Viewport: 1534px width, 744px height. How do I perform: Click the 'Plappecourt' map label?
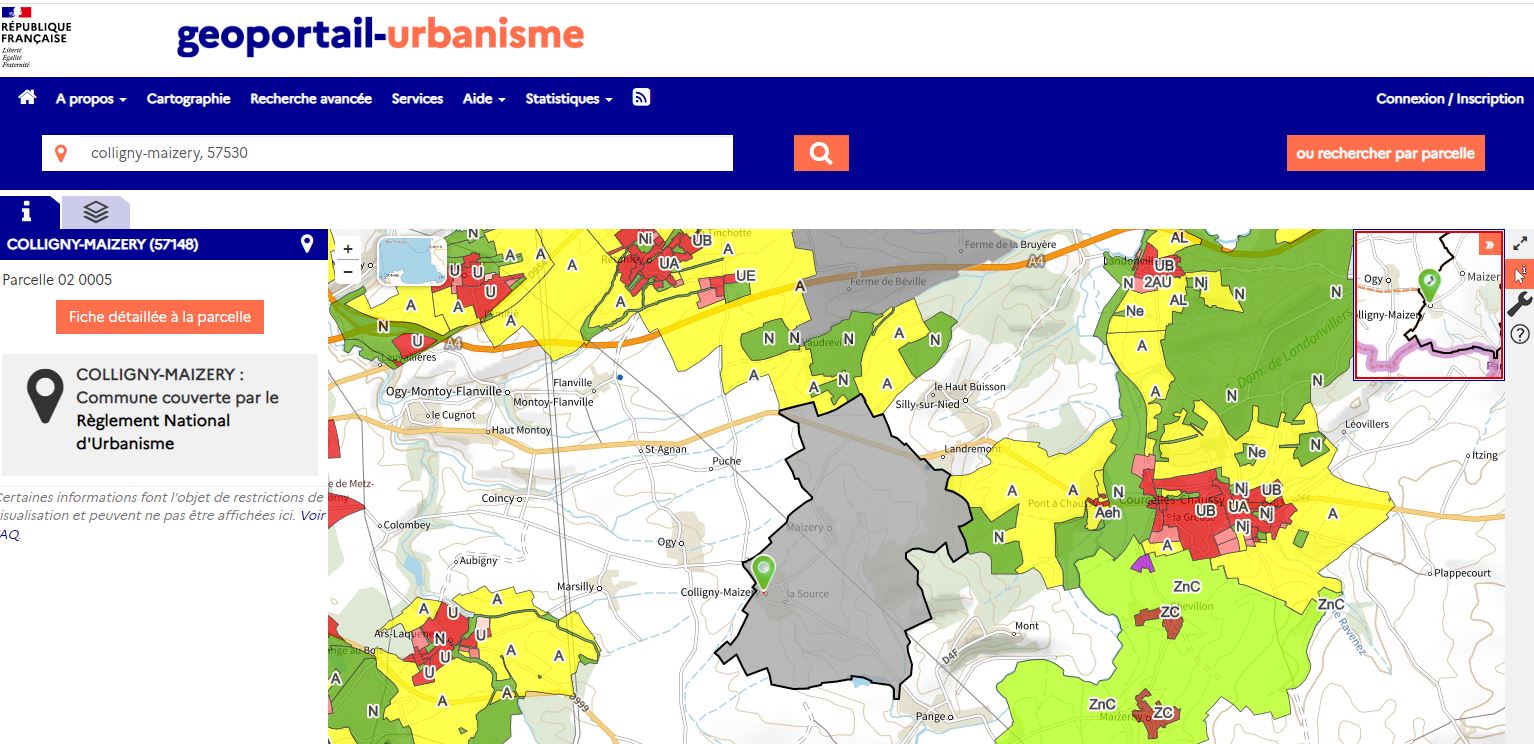tap(1462, 573)
